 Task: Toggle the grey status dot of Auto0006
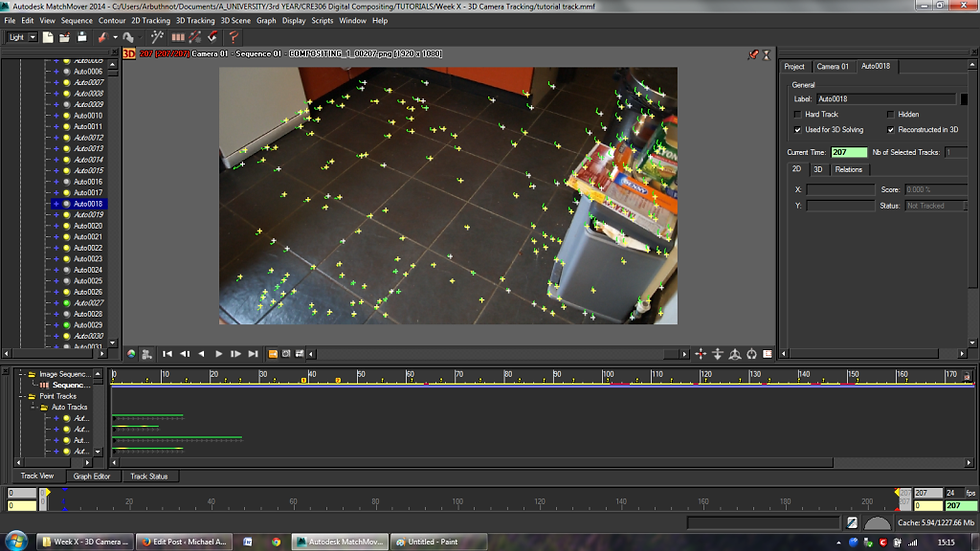pos(67,71)
